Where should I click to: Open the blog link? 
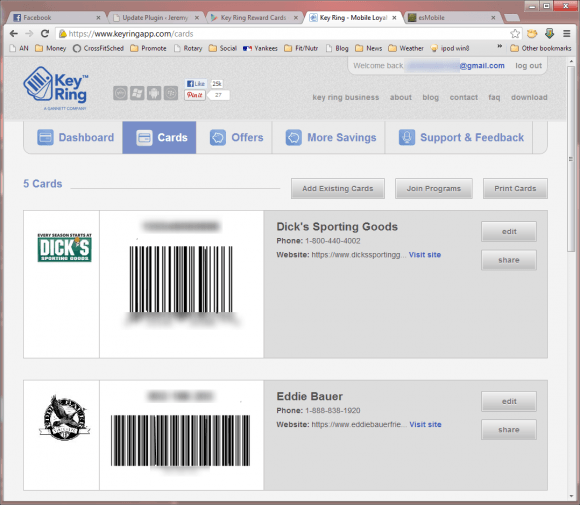point(431,97)
